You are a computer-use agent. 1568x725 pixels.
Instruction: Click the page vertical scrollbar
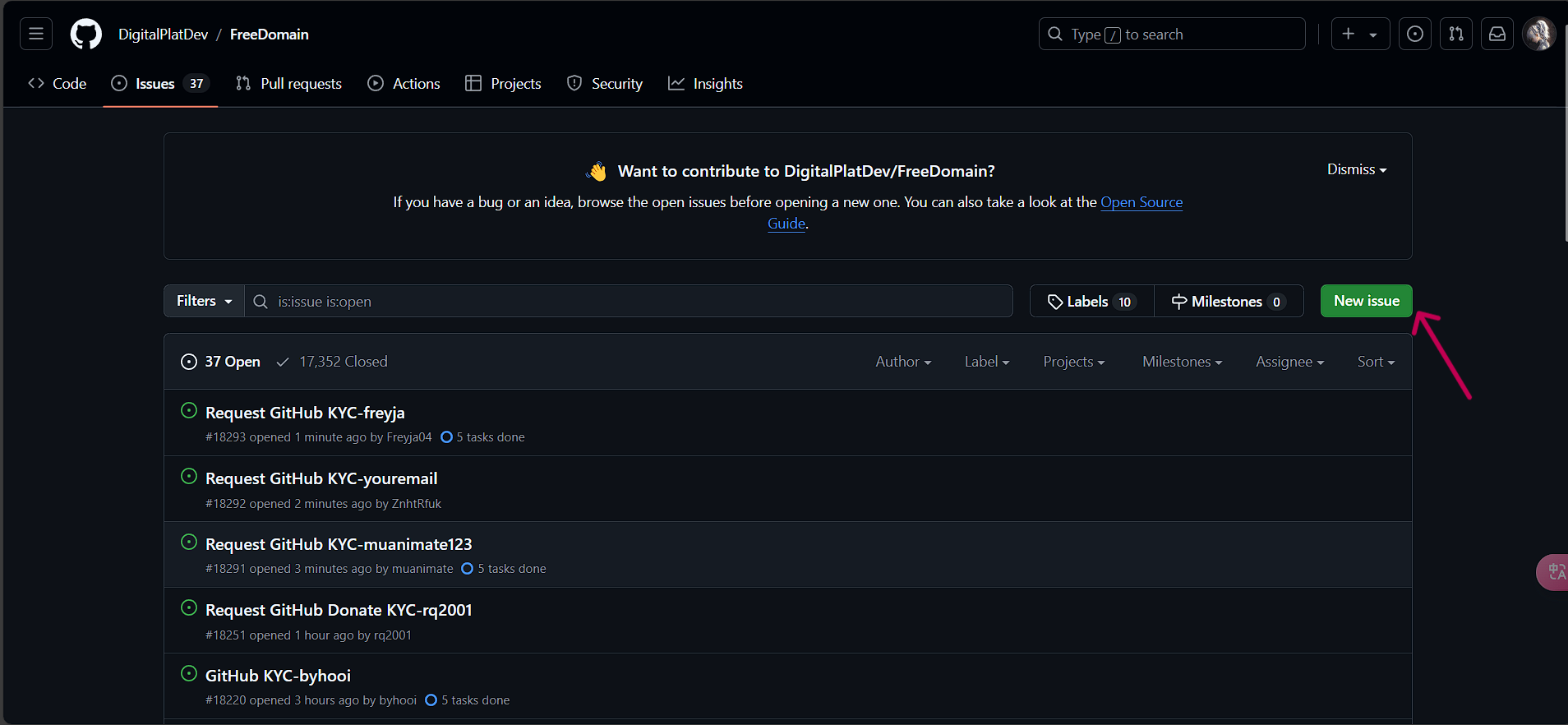tap(1565, 132)
